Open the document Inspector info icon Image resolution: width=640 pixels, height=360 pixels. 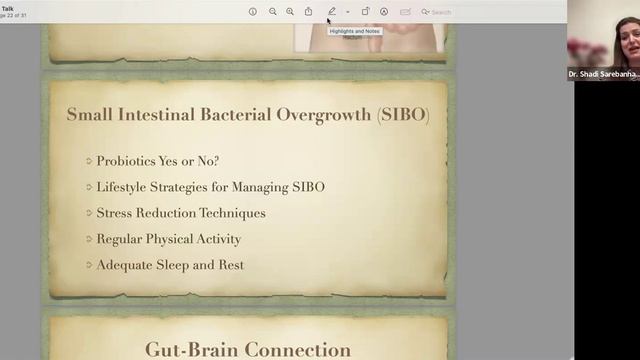click(x=253, y=12)
